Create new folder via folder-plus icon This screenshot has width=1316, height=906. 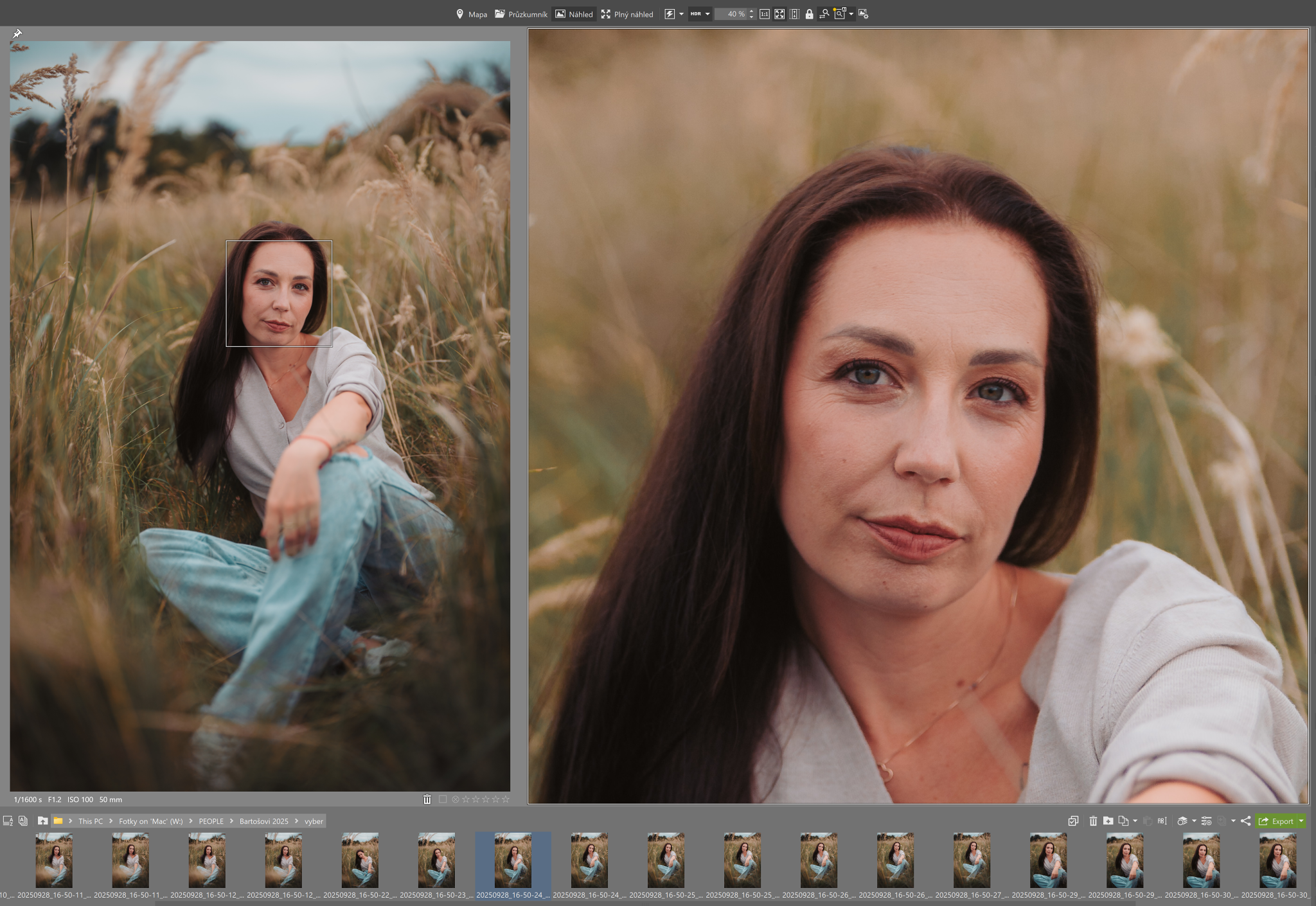(1108, 821)
